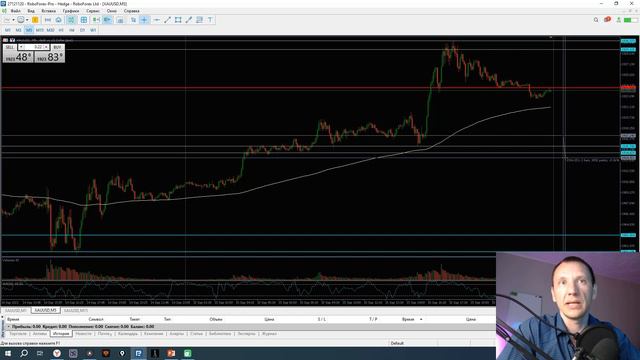Sort history by Объем column header
This screenshot has height=360, width=640.
pyautogui.click(x=216, y=319)
